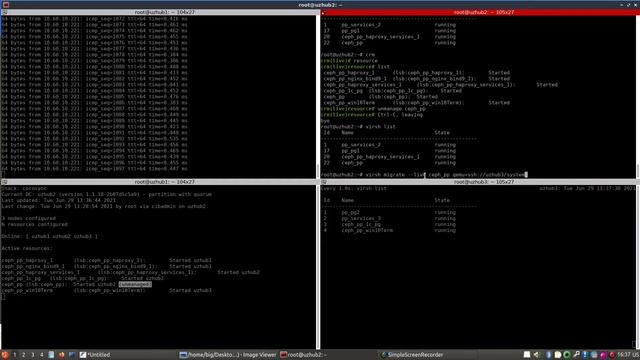
Task: Click the 'Online: [ uzhub1 uzhub2 uzhub3 ]' line
Action: (x=49, y=236)
